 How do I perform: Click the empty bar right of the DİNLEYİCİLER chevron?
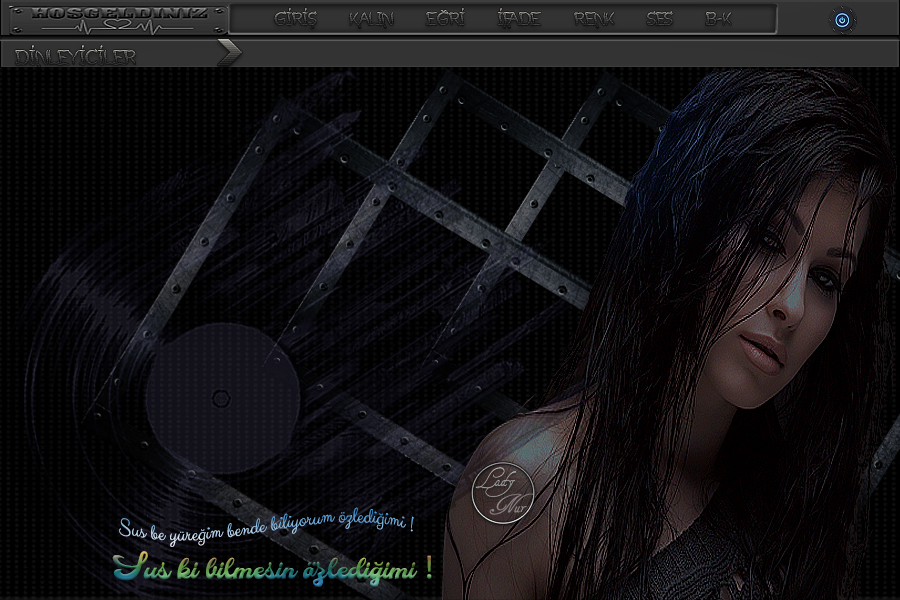click(570, 54)
